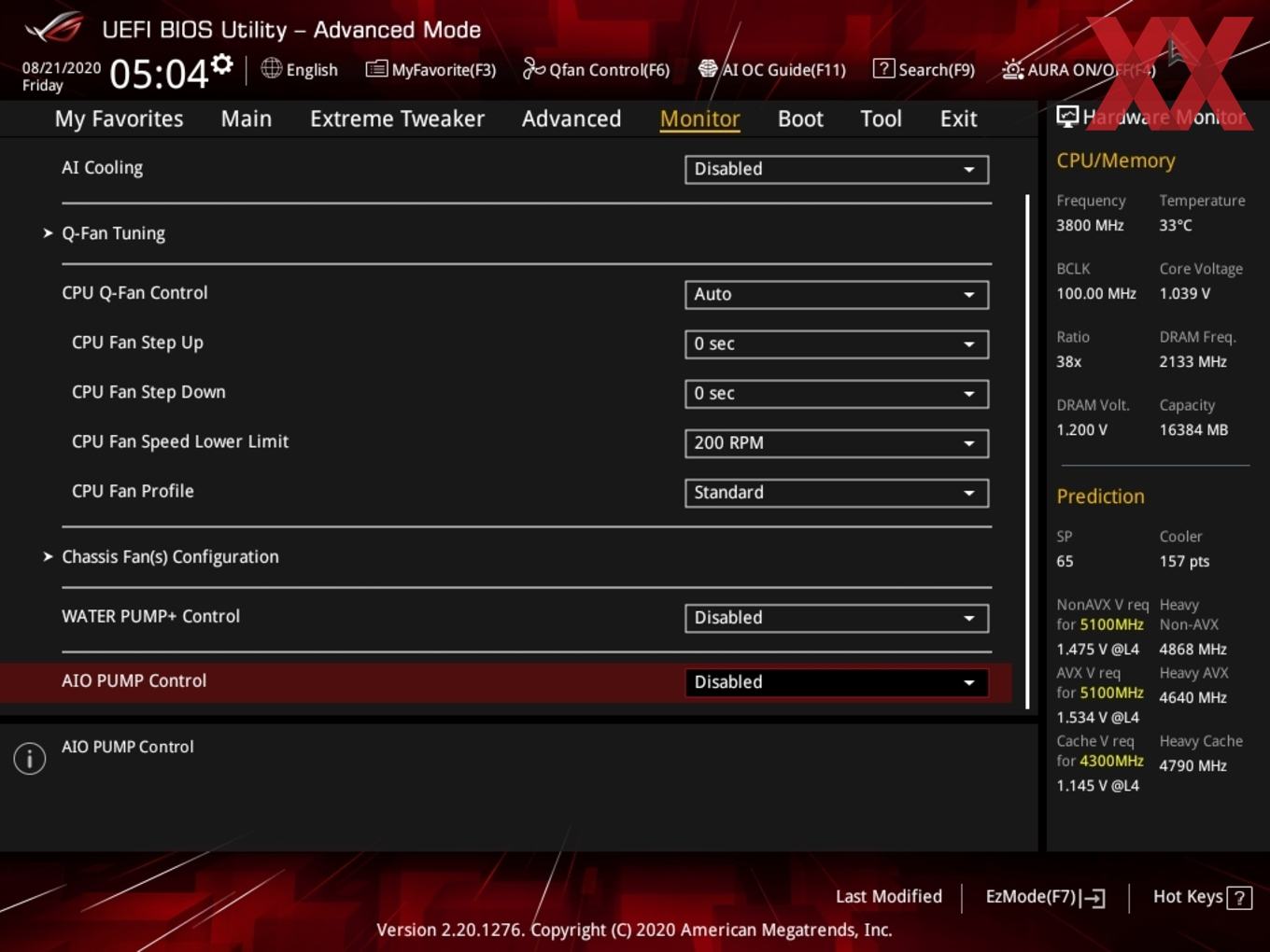1270x952 pixels.
Task: Click the Qfan Control(F6) label
Action: tap(609, 70)
